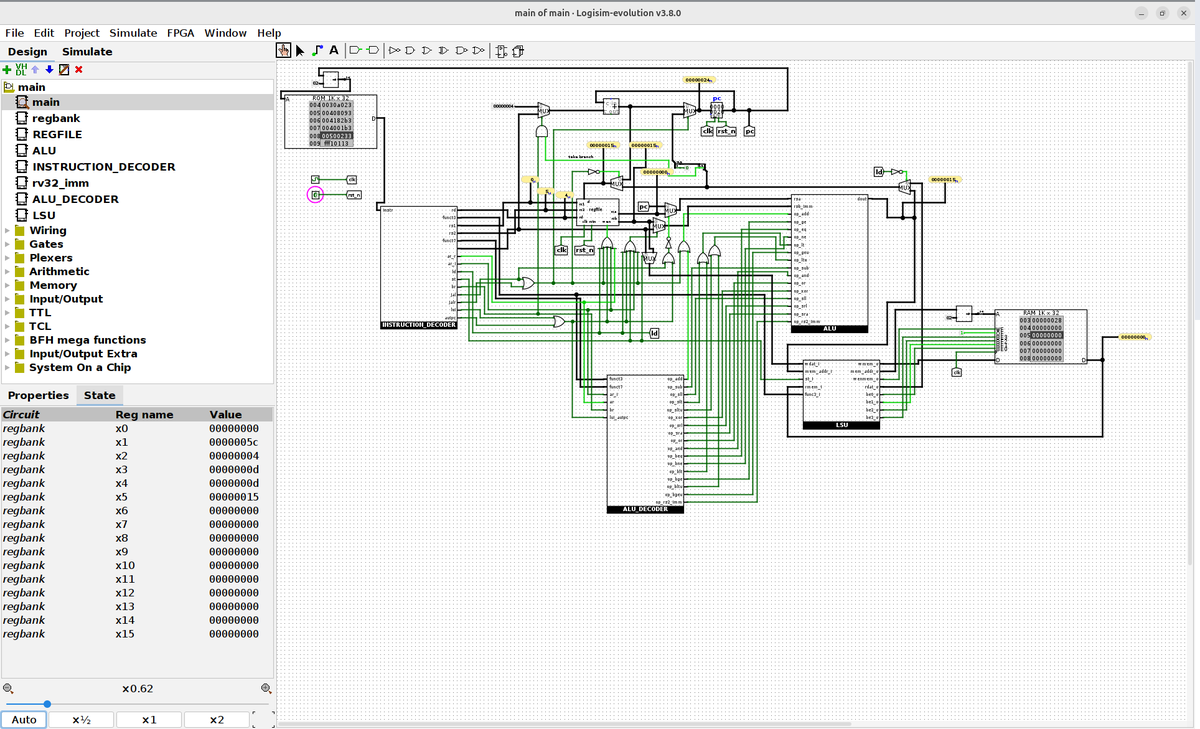Image resolution: width=1200 pixels, height=729 pixels.
Task: Open the Edit menu
Action: click(45, 33)
